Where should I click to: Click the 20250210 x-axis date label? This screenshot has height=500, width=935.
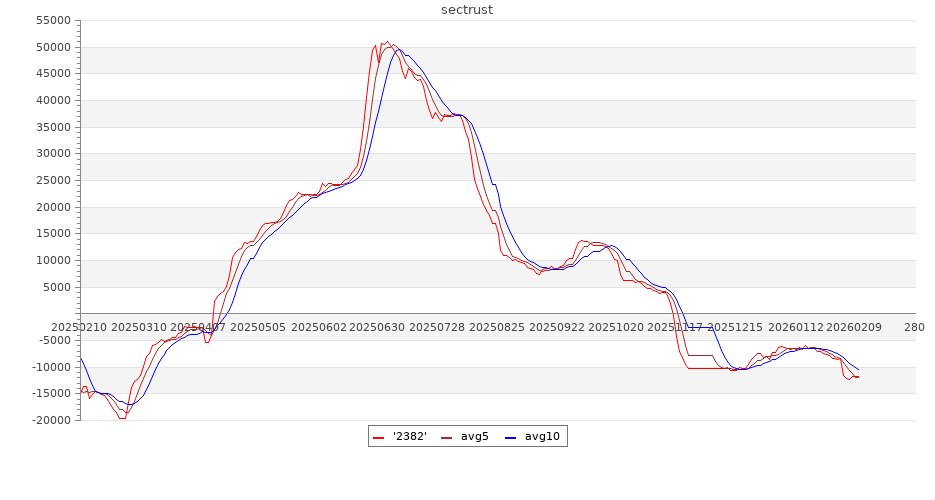pyautogui.click(x=79, y=327)
